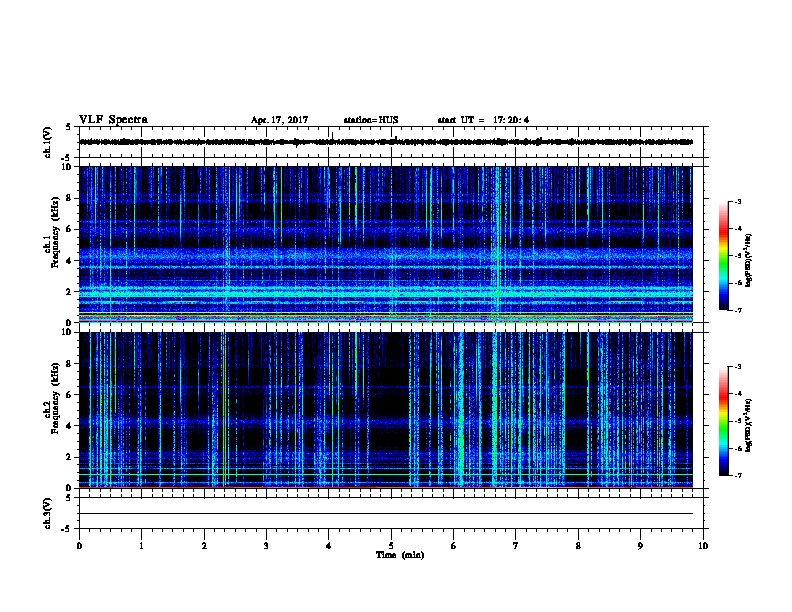Click ch.1 frequency axis tick "6"
The width and height of the screenshot is (792, 612).
tap(69, 229)
